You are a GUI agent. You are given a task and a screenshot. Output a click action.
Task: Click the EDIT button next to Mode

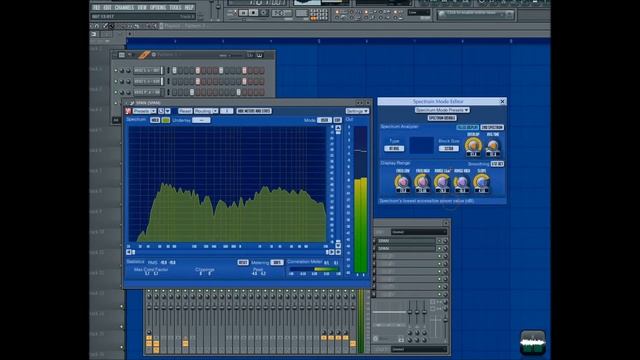pyautogui.click(x=337, y=120)
